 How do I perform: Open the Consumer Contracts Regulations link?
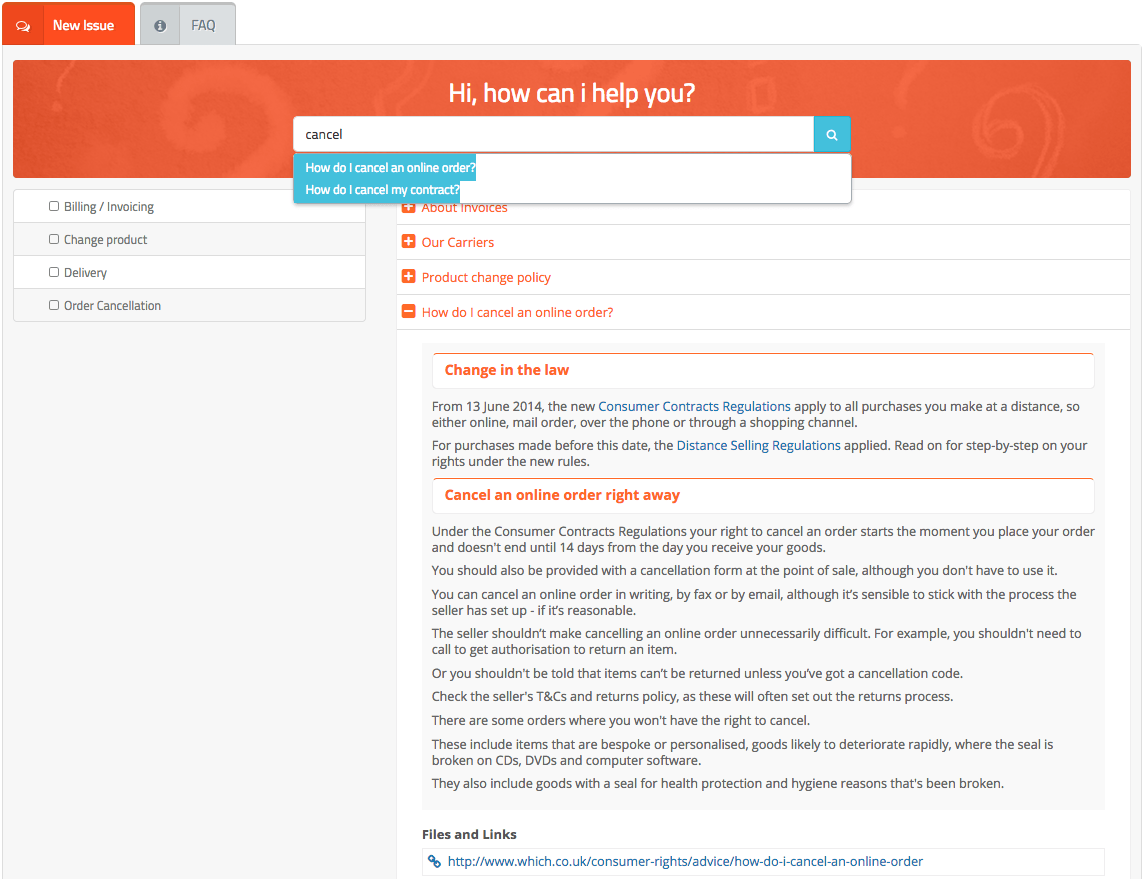694,407
